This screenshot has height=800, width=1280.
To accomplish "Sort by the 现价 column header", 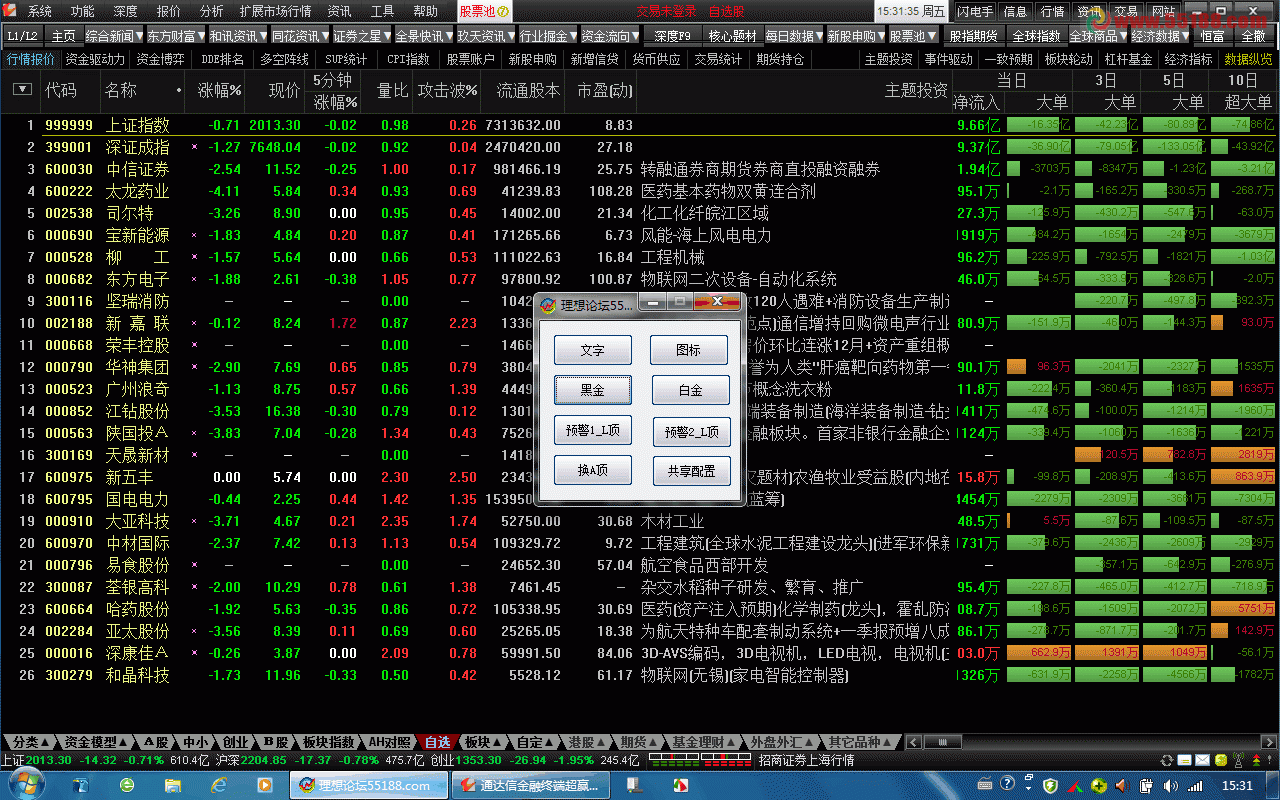I will [x=284, y=90].
